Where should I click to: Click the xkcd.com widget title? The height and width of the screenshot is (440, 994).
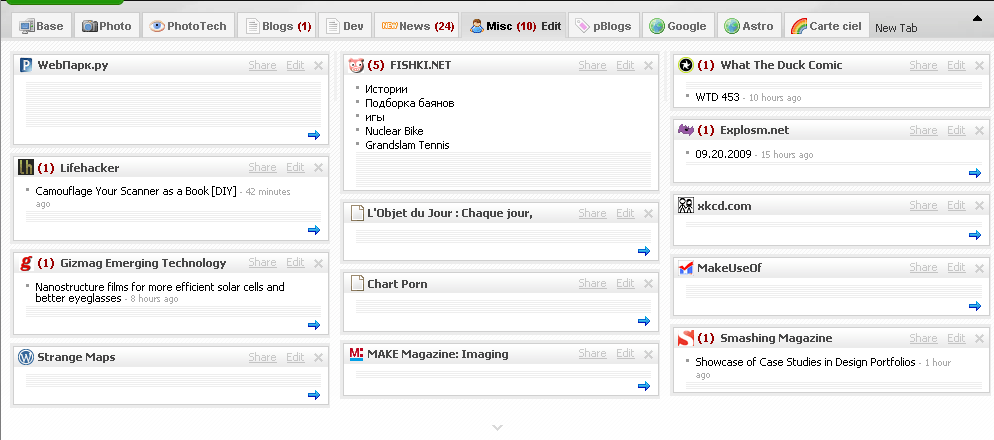724,205
